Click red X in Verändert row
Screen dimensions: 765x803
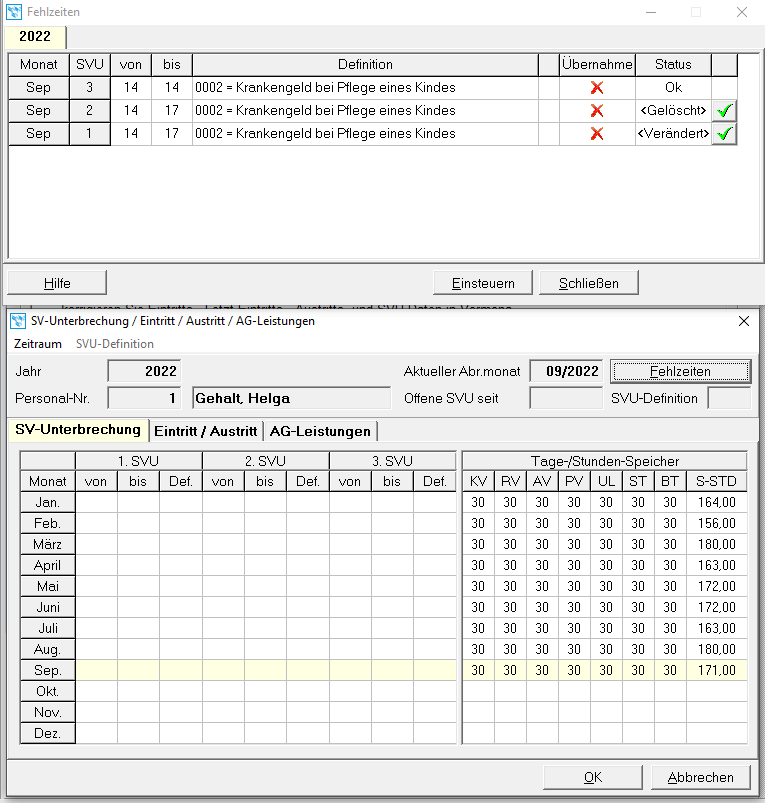click(x=597, y=134)
